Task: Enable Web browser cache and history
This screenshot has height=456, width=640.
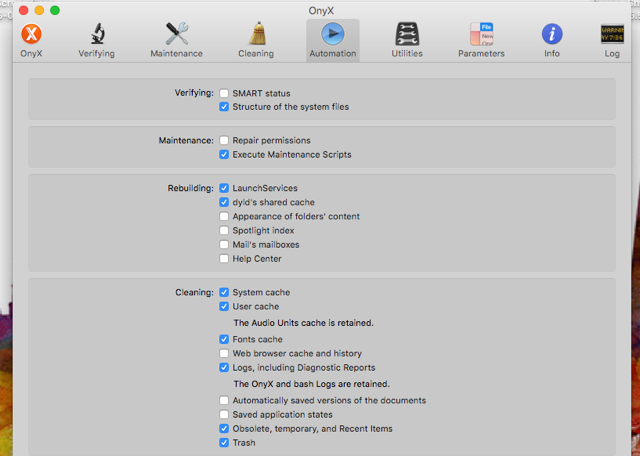Action: [224, 353]
